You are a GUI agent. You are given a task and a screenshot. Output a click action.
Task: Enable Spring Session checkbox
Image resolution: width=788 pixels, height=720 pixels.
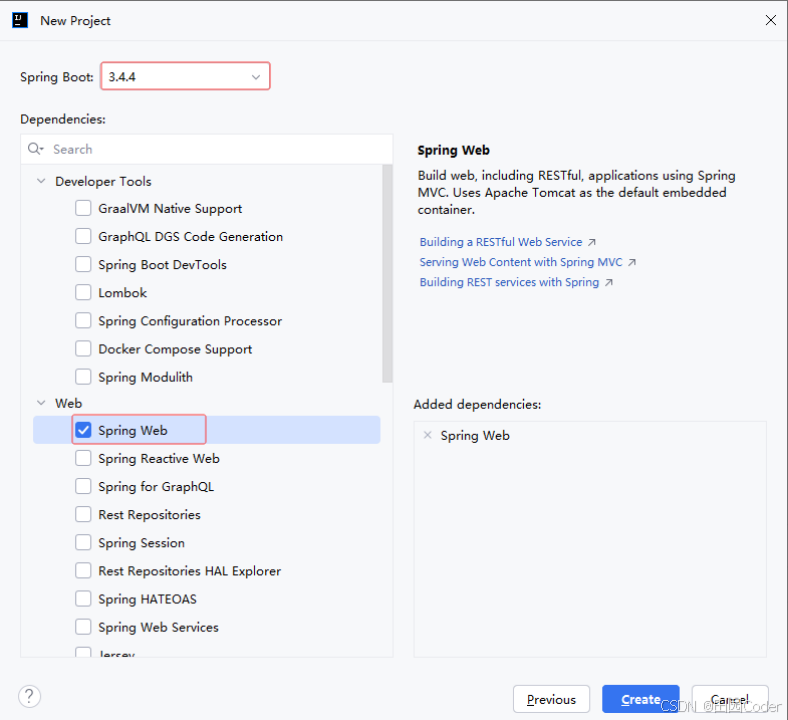click(x=83, y=543)
